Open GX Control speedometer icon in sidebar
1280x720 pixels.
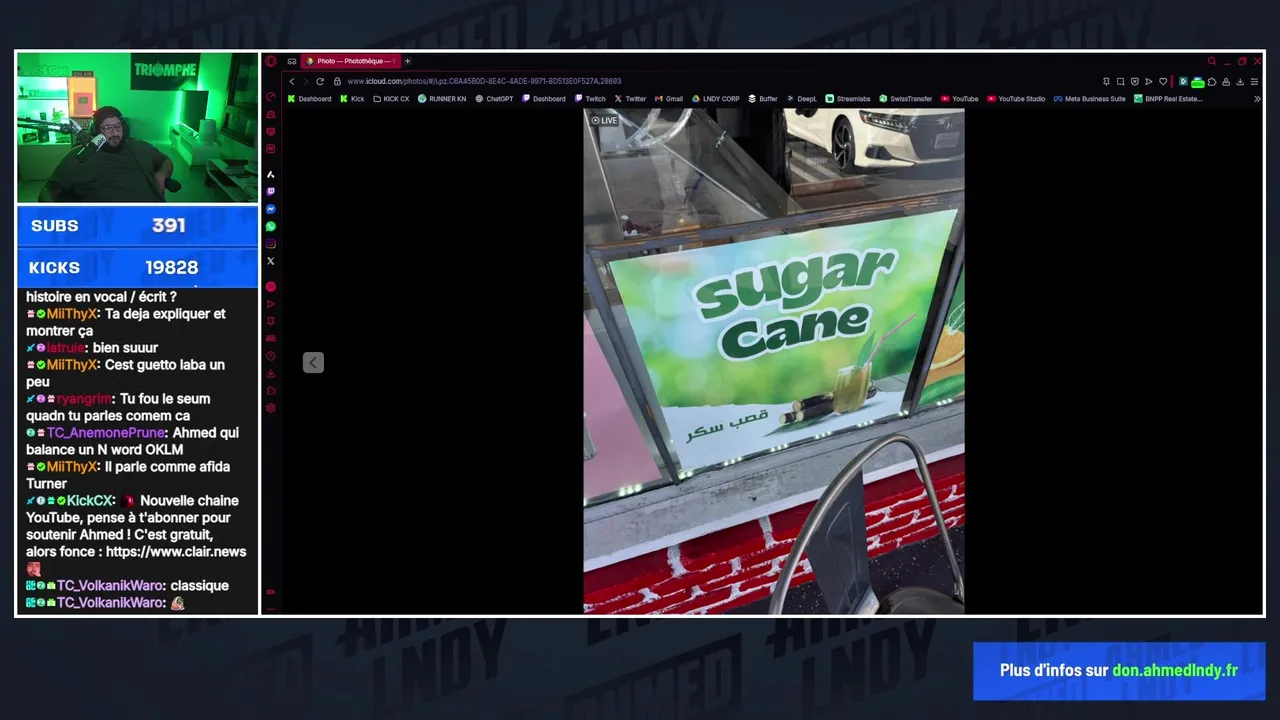(270, 97)
